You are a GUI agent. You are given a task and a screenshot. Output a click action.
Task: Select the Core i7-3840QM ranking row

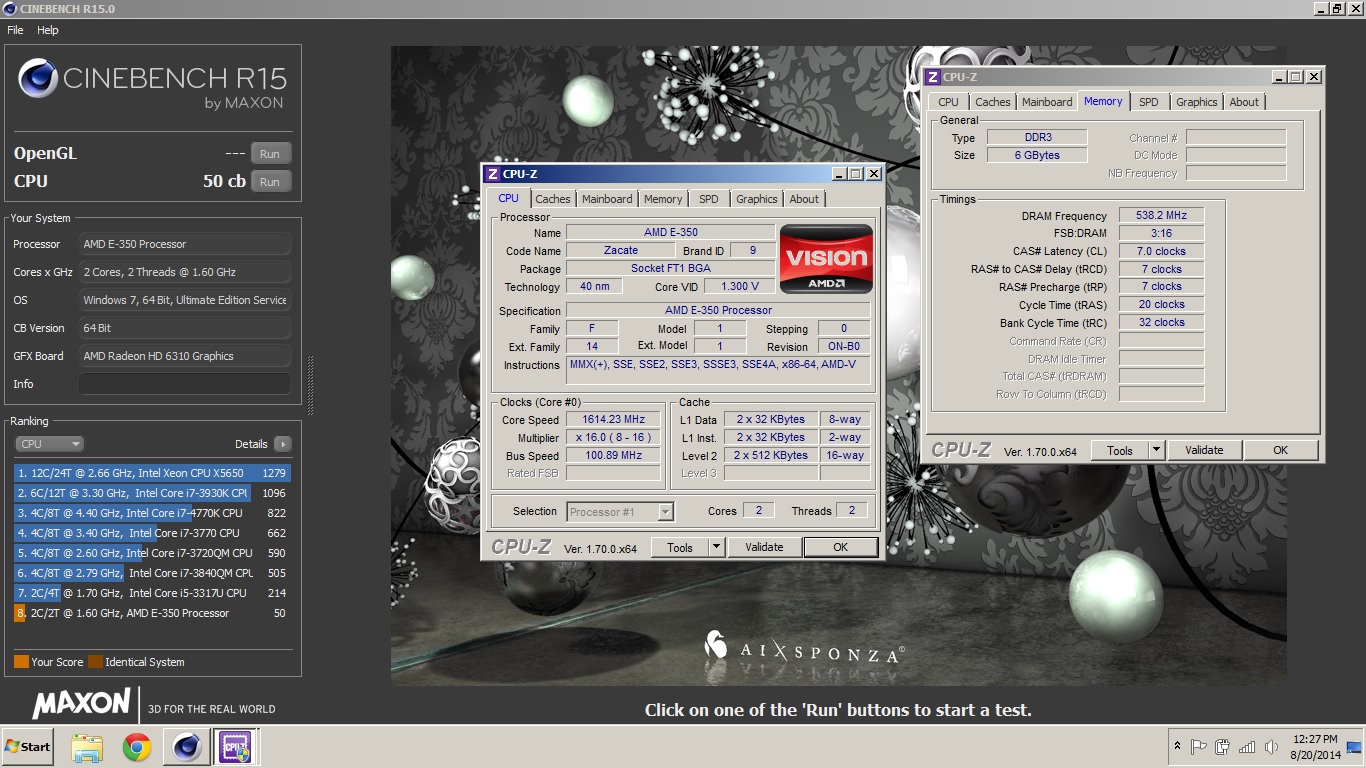(x=152, y=573)
